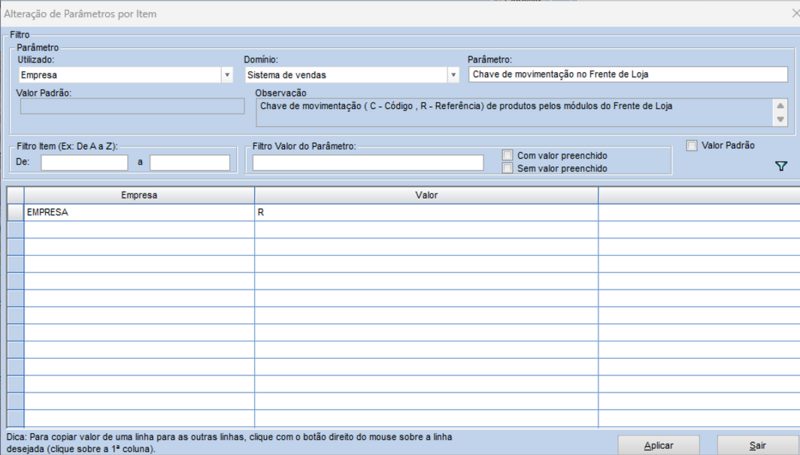Click the Observação description text area
Image resolution: width=800 pixels, height=455 pixels.
tap(510, 110)
